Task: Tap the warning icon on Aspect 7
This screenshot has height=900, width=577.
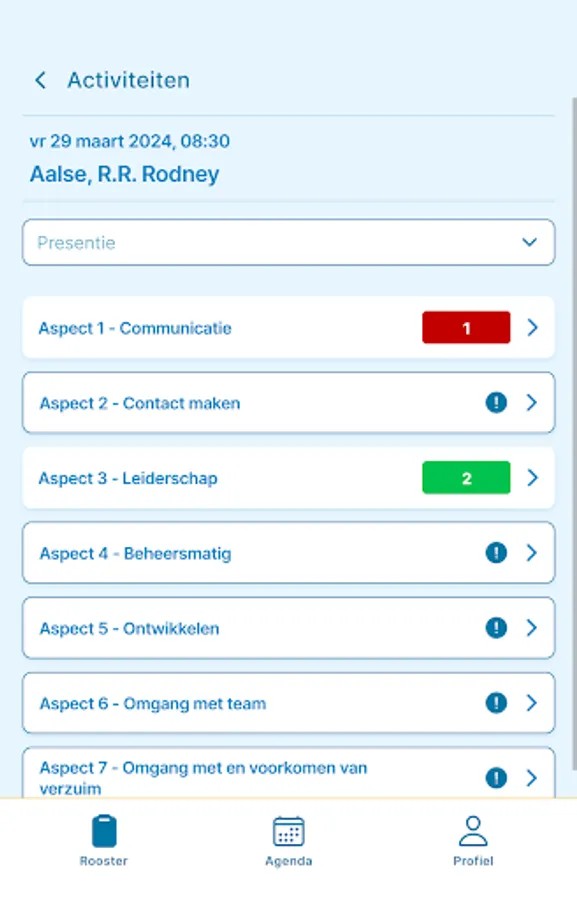Action: (496, 776)
